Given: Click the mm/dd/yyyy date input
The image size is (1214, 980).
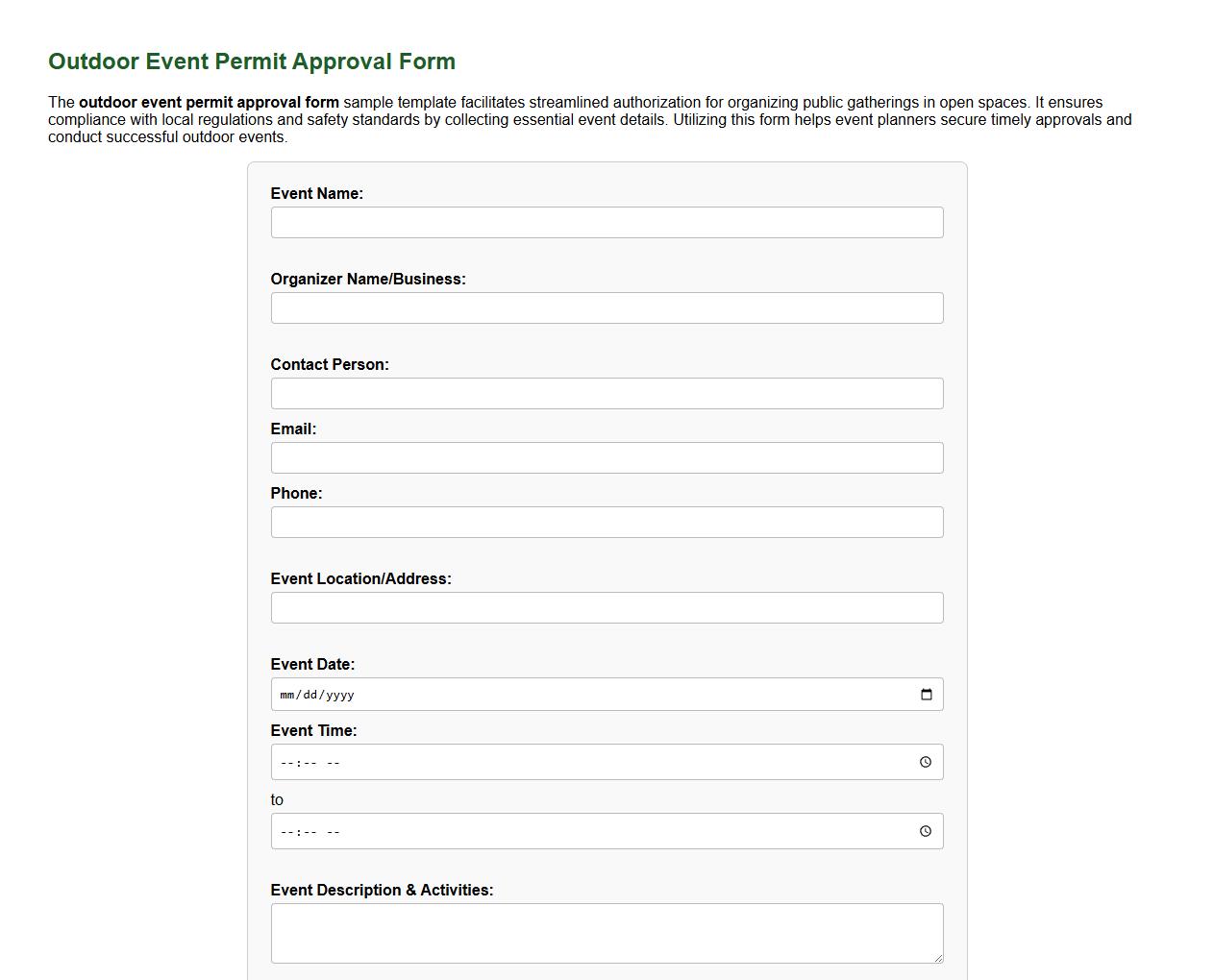Looking at the screenshot, I should pos(577,694).
